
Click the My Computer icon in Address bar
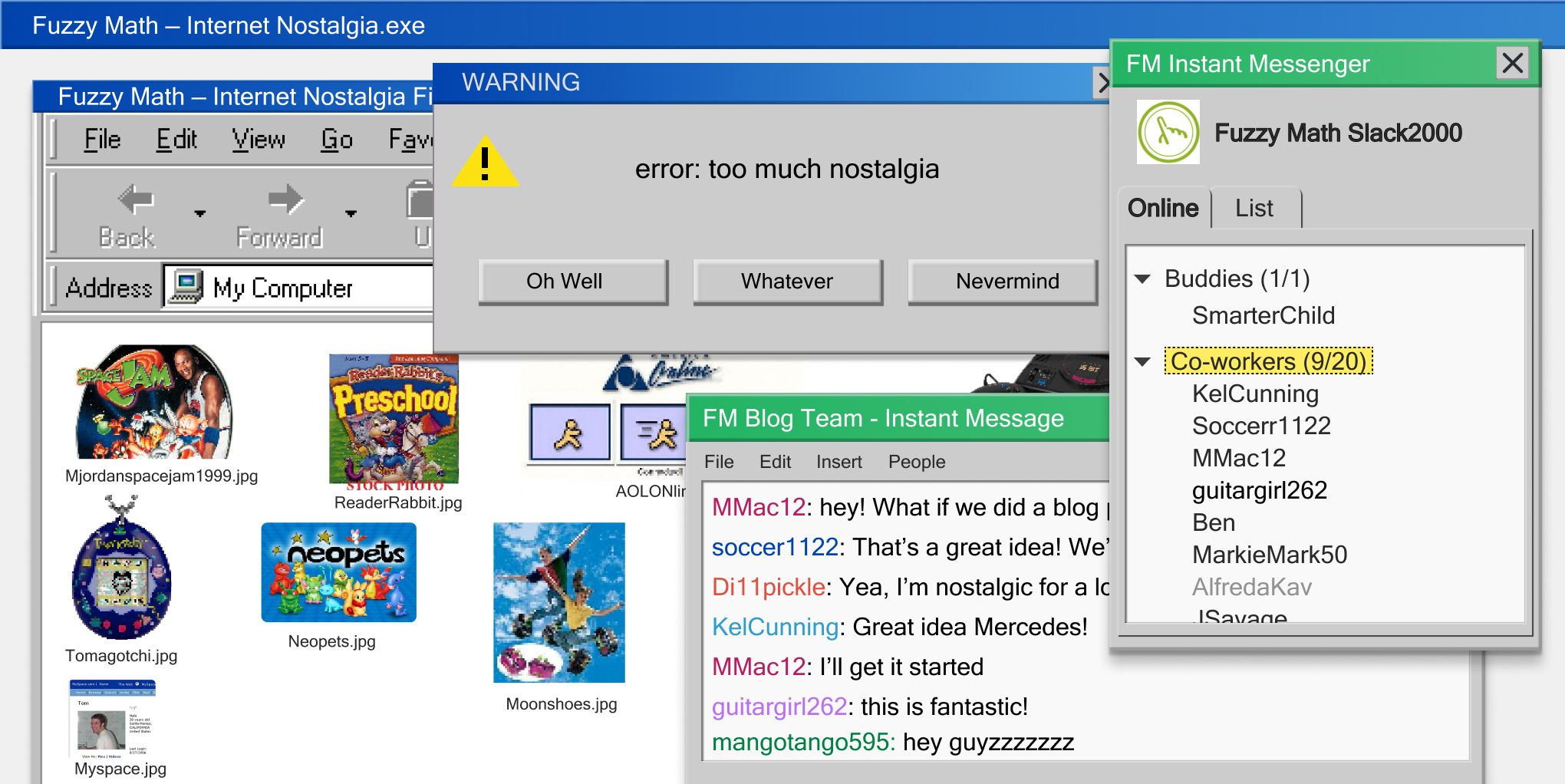click(186, 286)
